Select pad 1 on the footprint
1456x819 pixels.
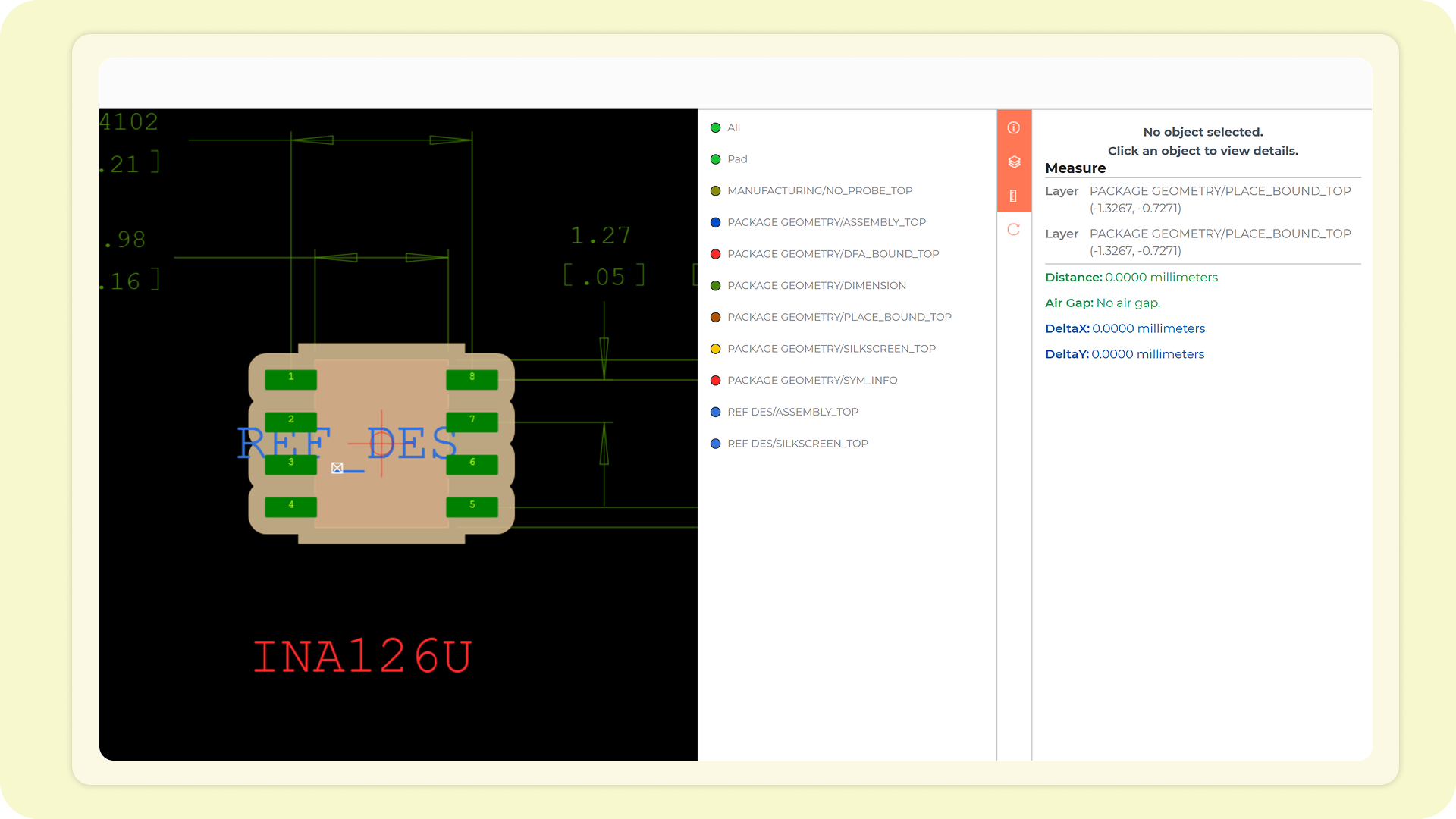click(x=291, y=379)
